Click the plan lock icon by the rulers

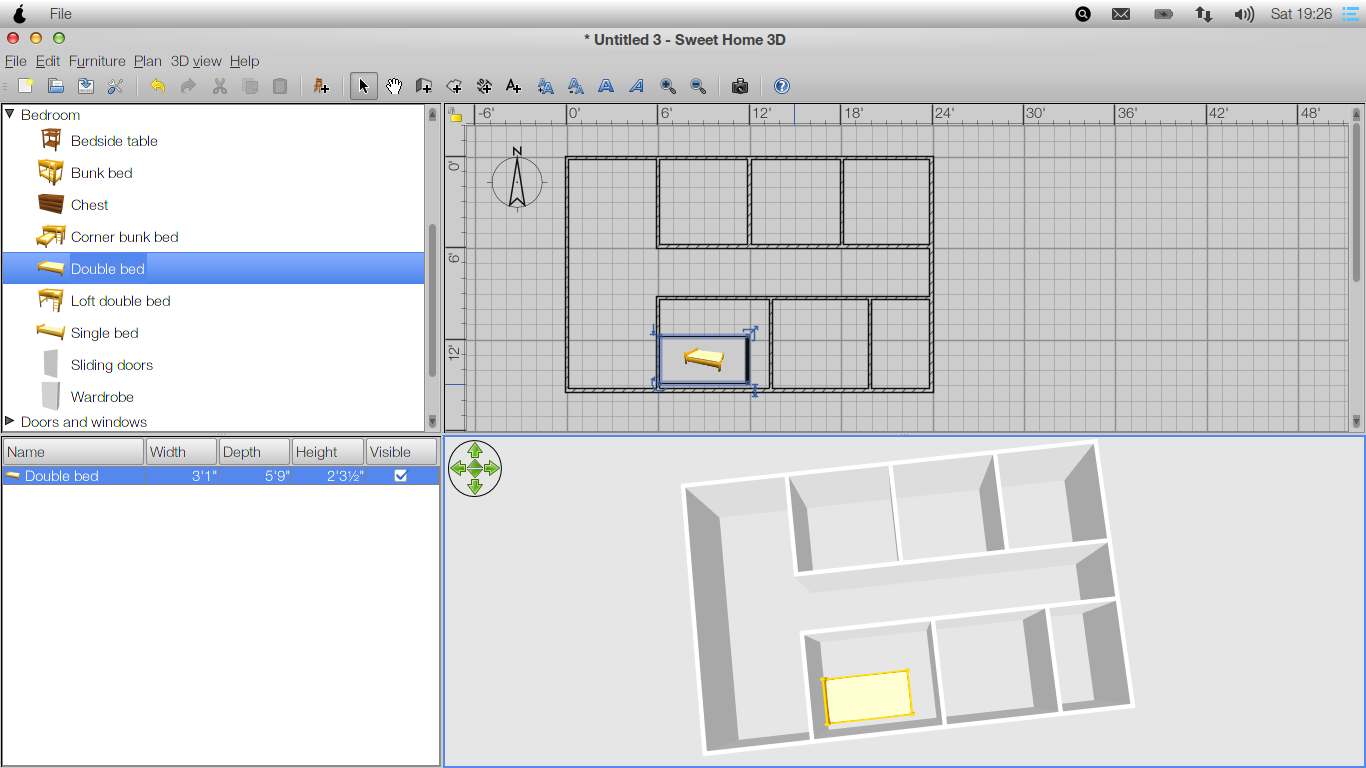[456, 114]
